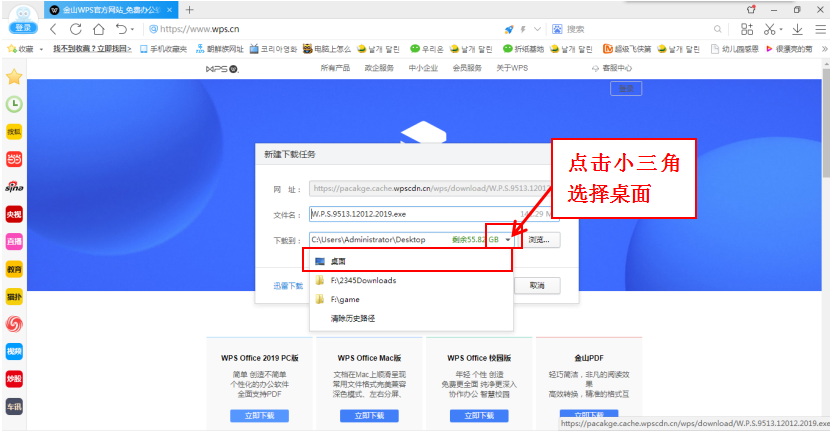Image resolution: width=830 pixels, height=431 pixels.
Task: Click the page vertical scrollbar thumb
Action: click(x=826, y=122)
